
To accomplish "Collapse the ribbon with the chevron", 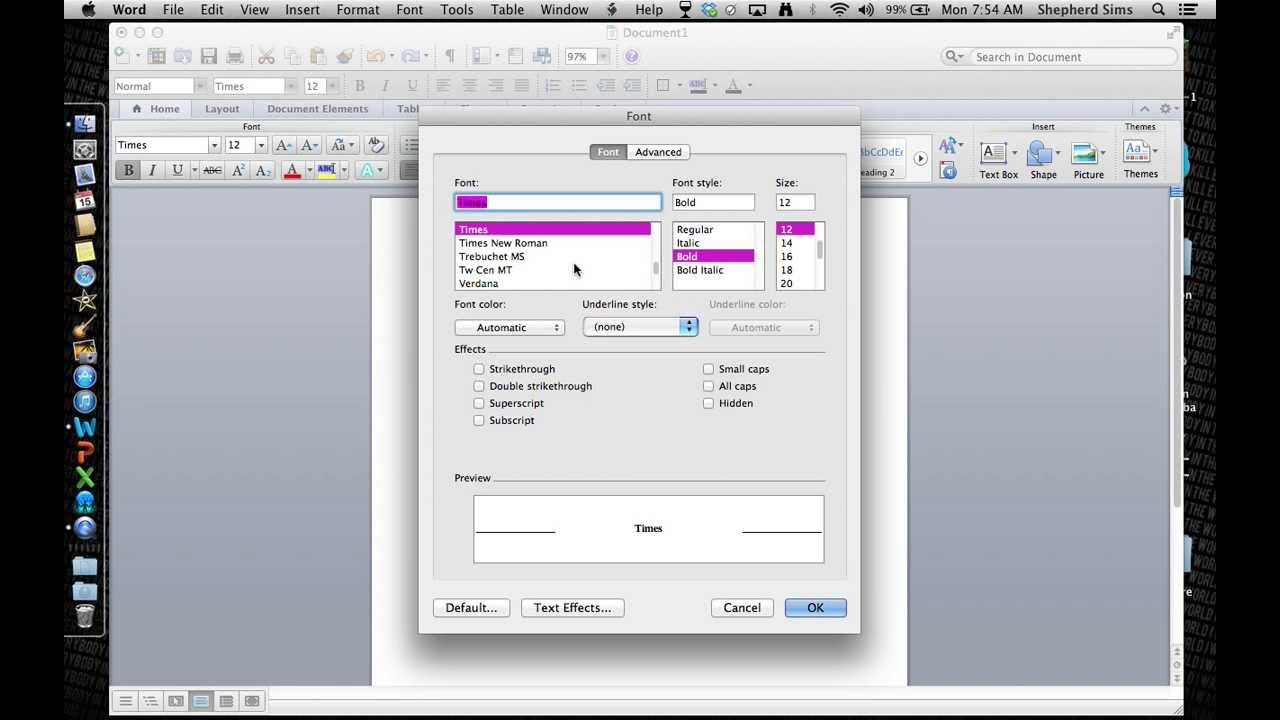I will coord(1144,108).
